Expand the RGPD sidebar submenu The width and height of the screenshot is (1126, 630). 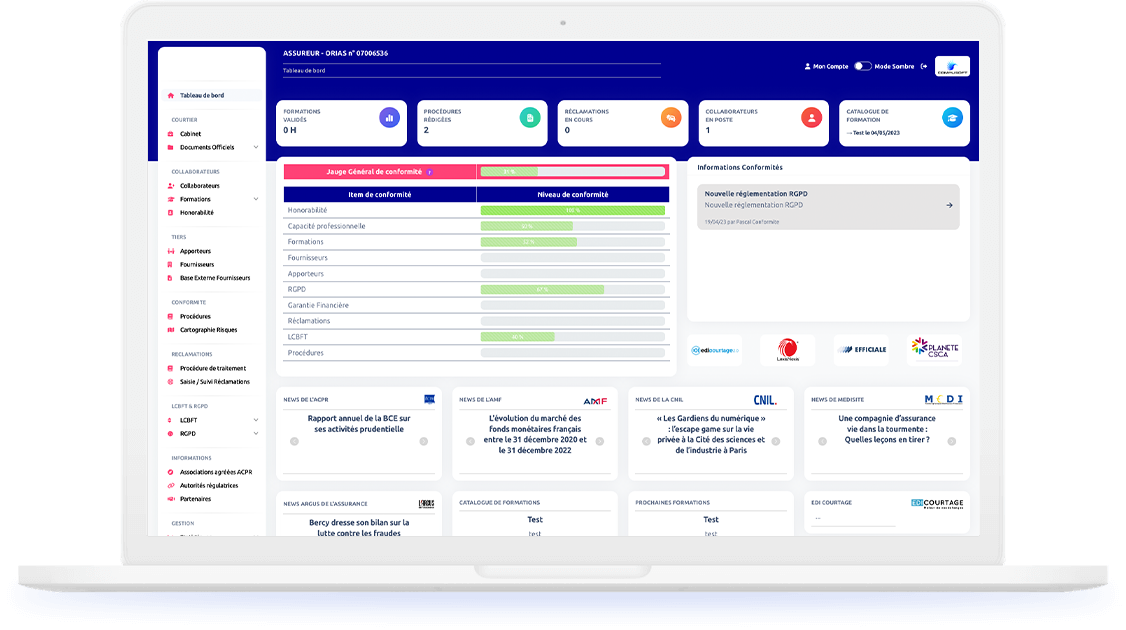(256, 434)
